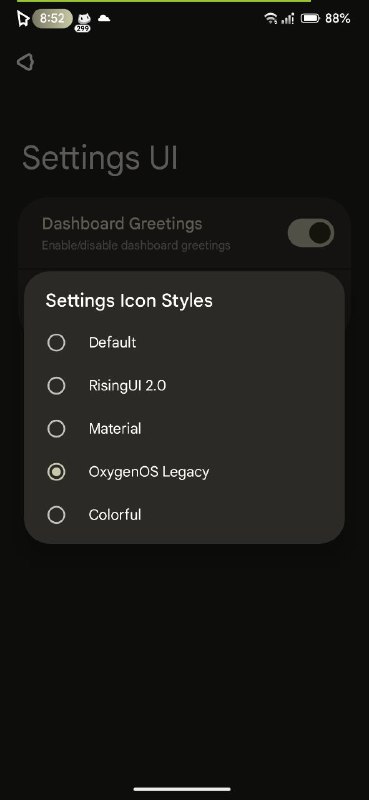Choose the Colorful icon style label
Image resolution: width=369 pixels, height=800 pixels.
(x=115, y=515)
